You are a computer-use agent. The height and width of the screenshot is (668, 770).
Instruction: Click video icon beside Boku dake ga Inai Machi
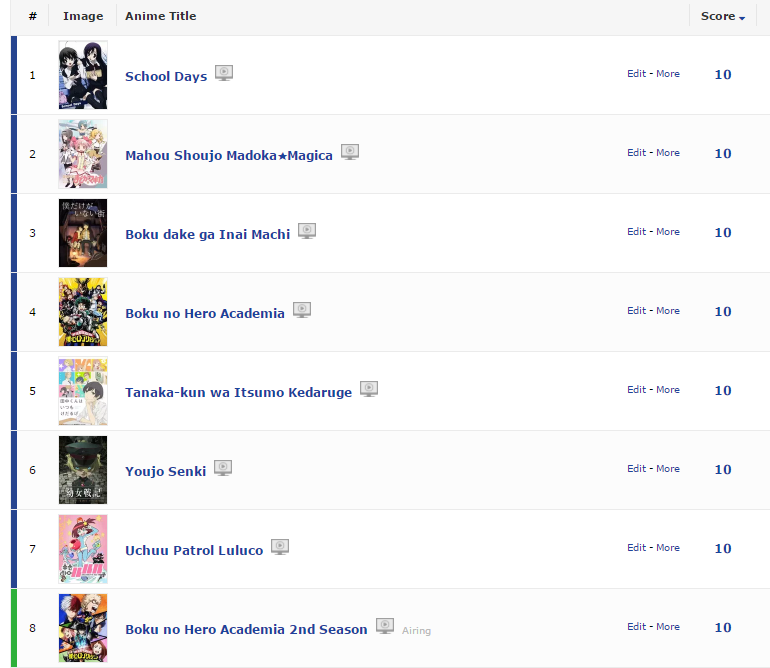pyautogui.click(x=307, y=231)
